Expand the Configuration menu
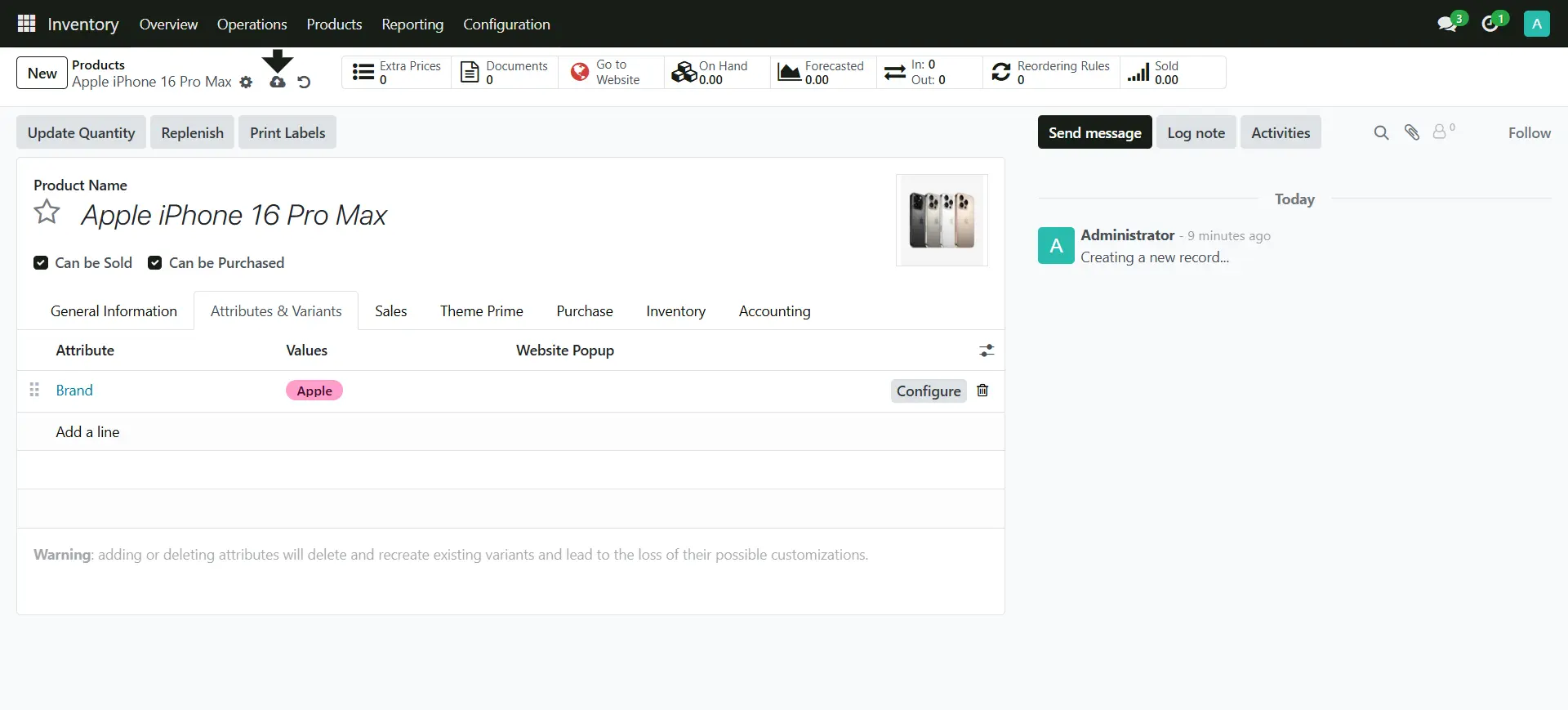 click(x=506, y=25)
